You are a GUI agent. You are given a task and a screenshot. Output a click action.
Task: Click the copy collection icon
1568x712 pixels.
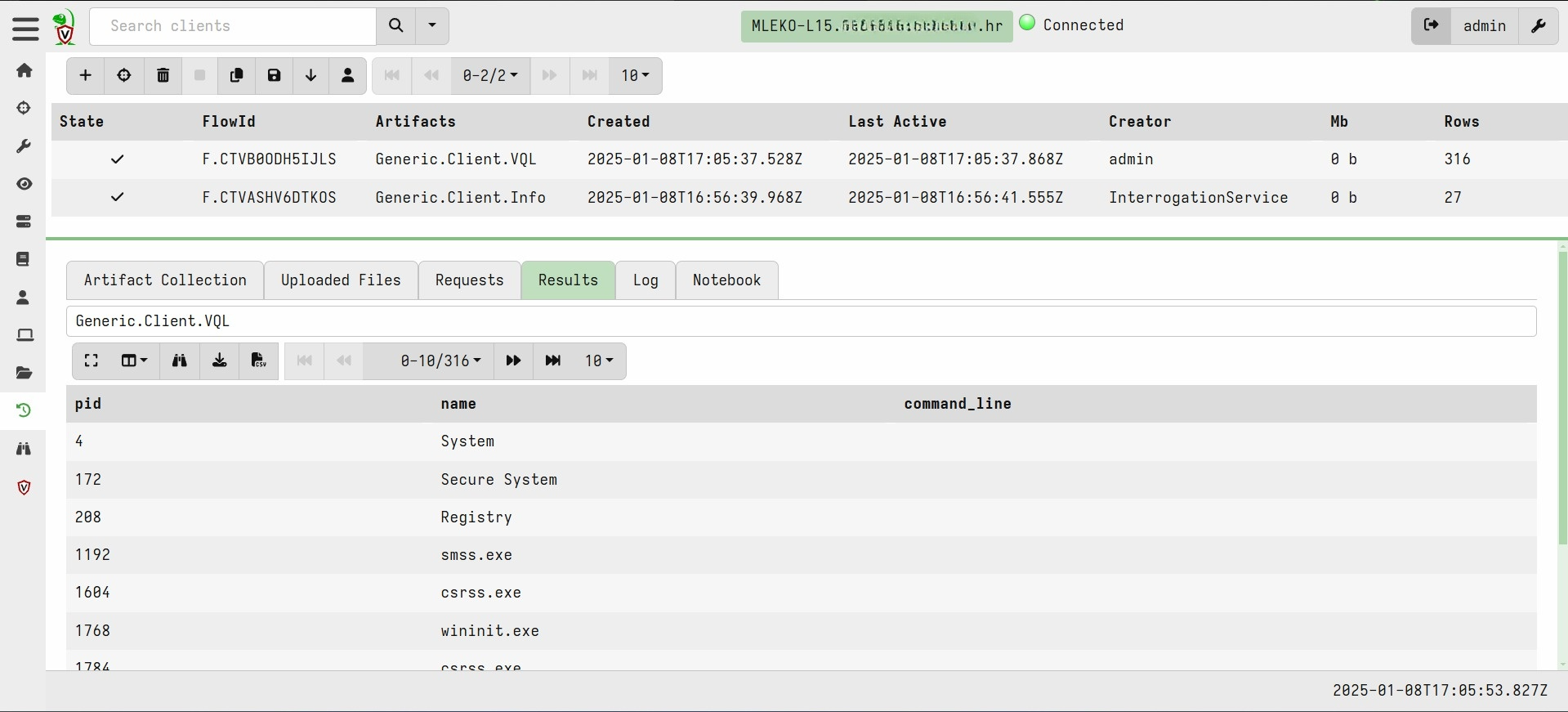click(237, 76)
